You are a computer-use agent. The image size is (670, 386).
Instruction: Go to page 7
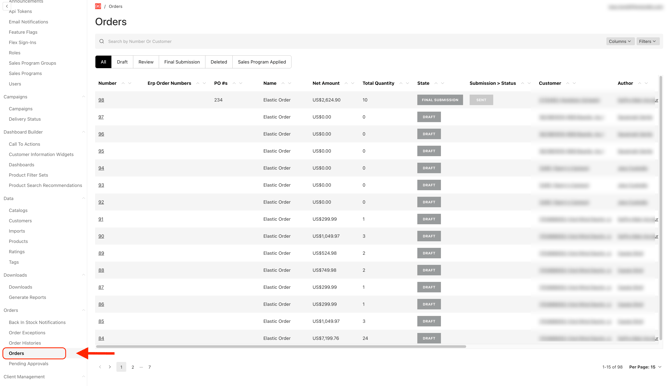(x=150, y=367)
